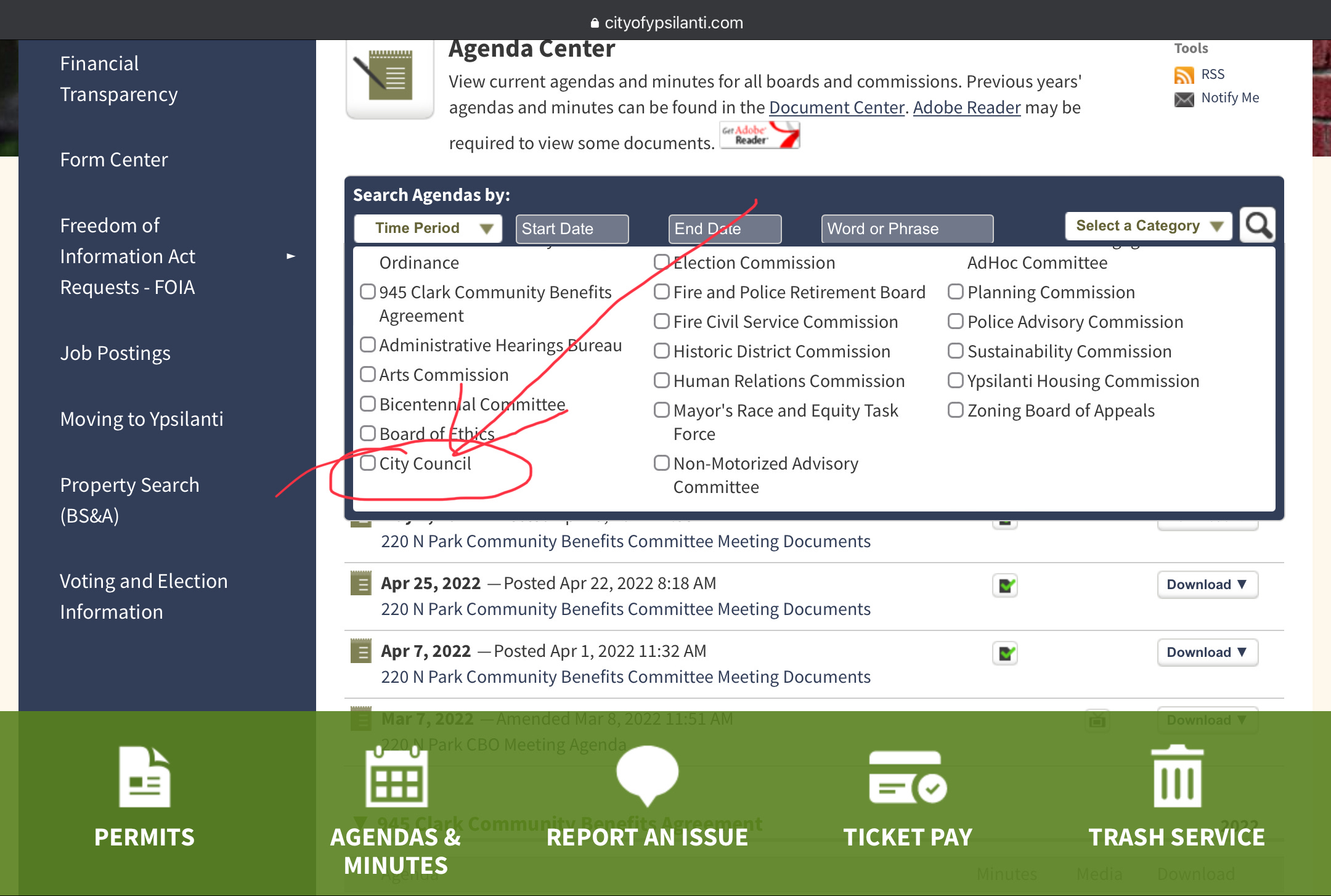Open the Time Period dropdown
The width and height of the screenshot is (1331, 896).
(428, 229)
